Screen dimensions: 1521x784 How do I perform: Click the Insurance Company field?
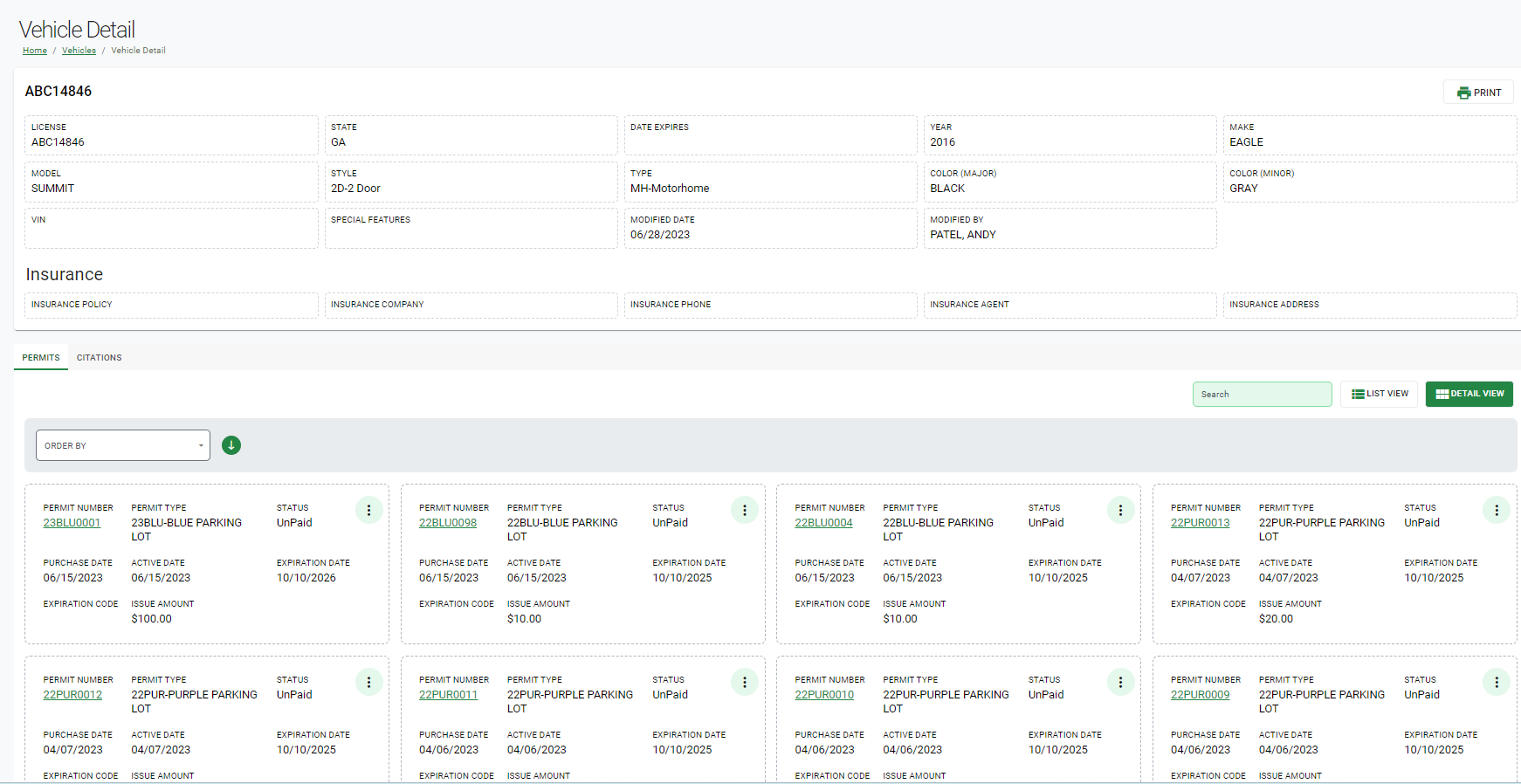(x=471, y=306)
